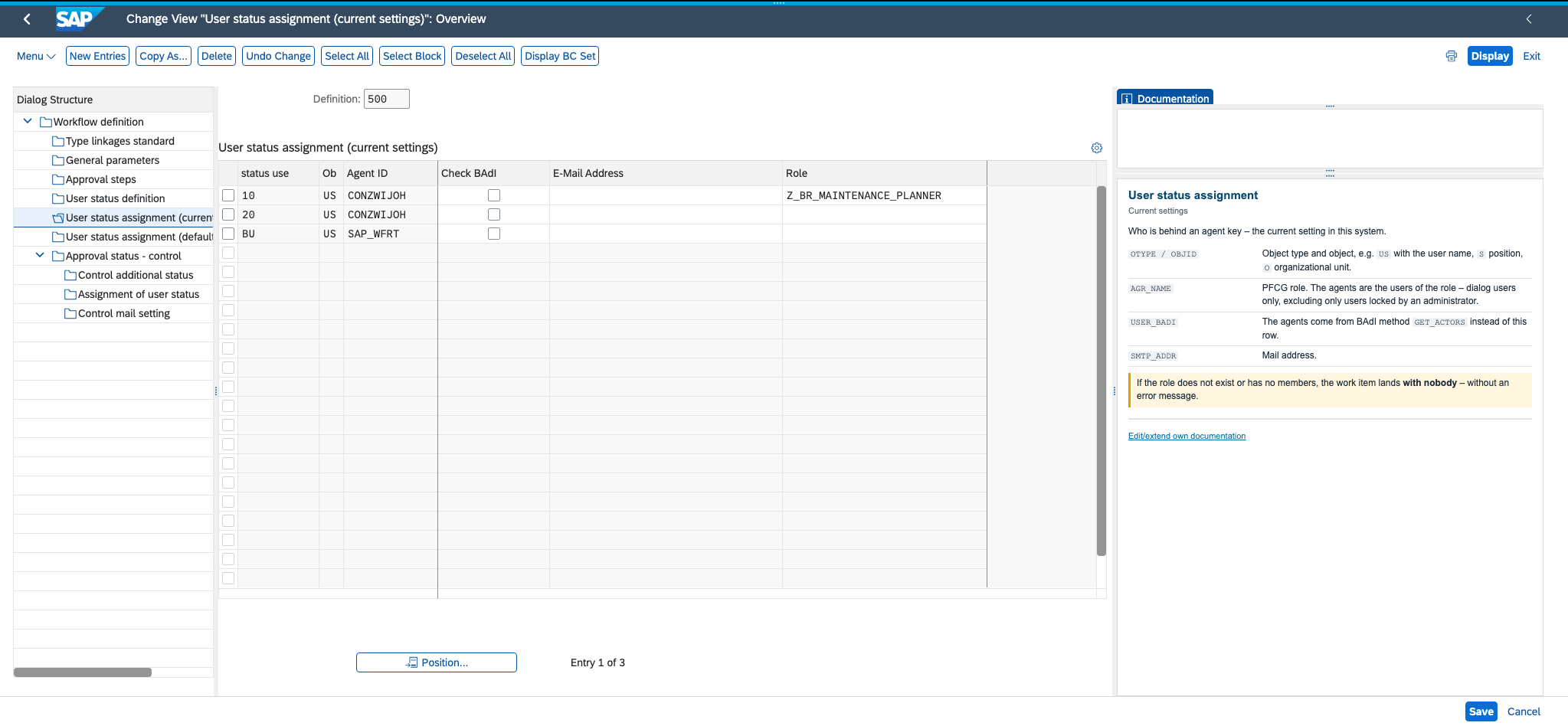Screen dimensions: 1568x726
Task: Click folder icon of General parameters
Action: [x=58, y=160]
